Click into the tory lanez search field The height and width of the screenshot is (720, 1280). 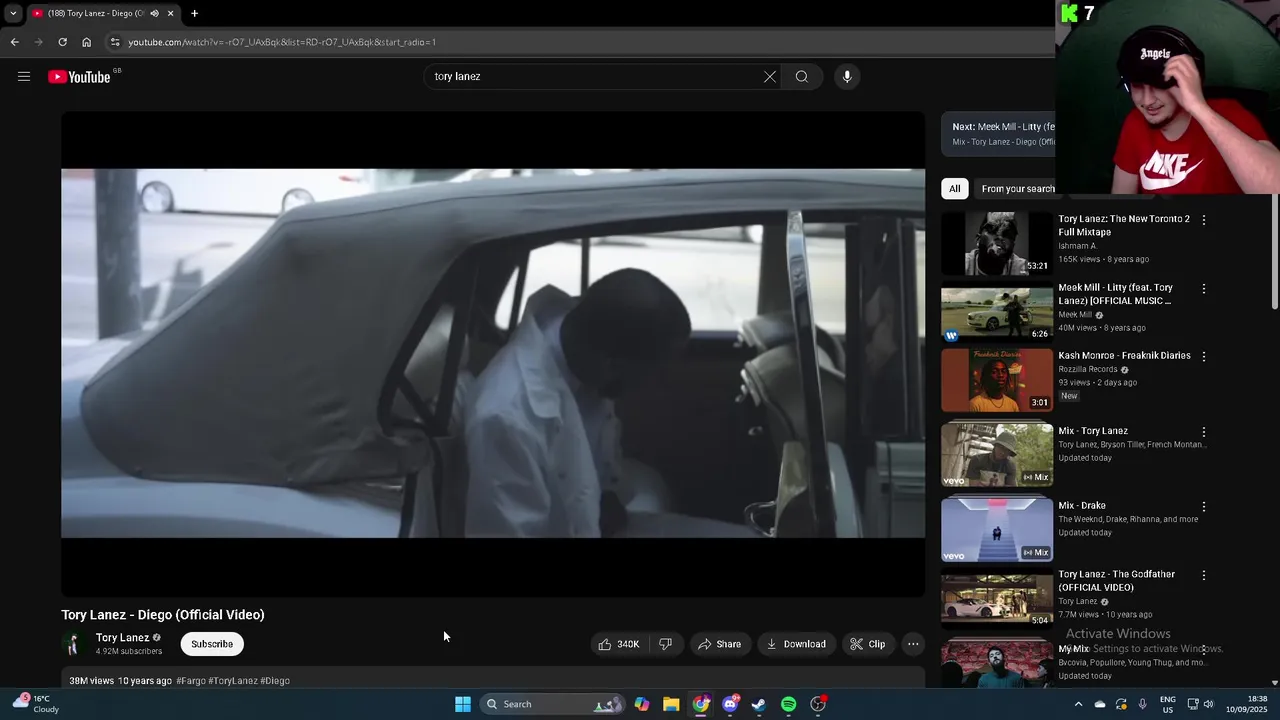(595, 77)
